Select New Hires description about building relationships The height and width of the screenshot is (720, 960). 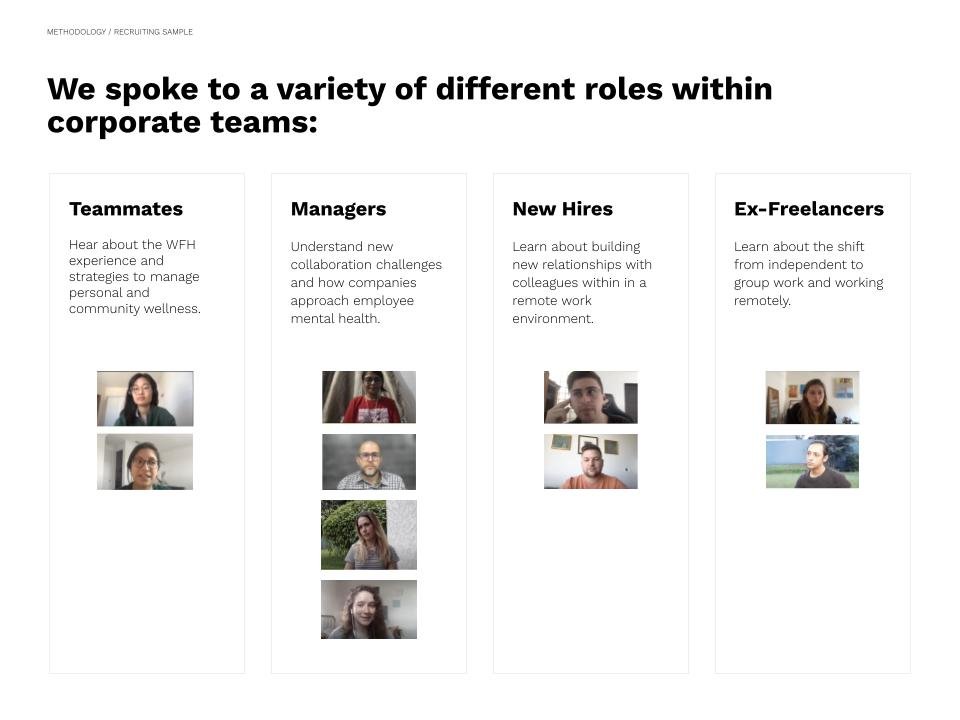pos(582,282)
